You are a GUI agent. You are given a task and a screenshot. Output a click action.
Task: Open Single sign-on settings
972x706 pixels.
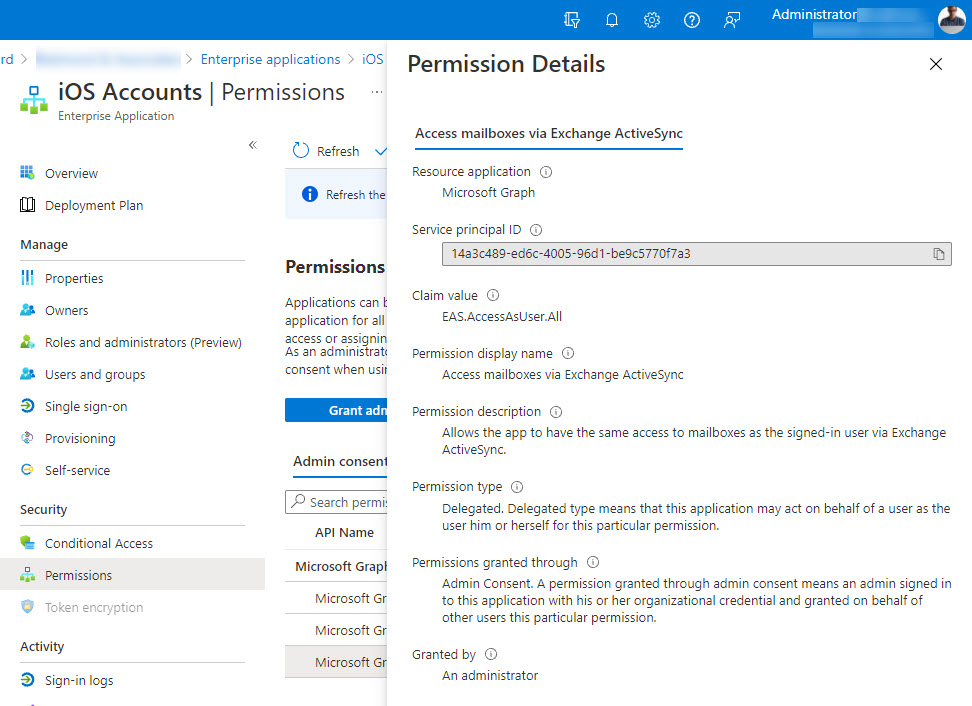(x=86, y=407)
